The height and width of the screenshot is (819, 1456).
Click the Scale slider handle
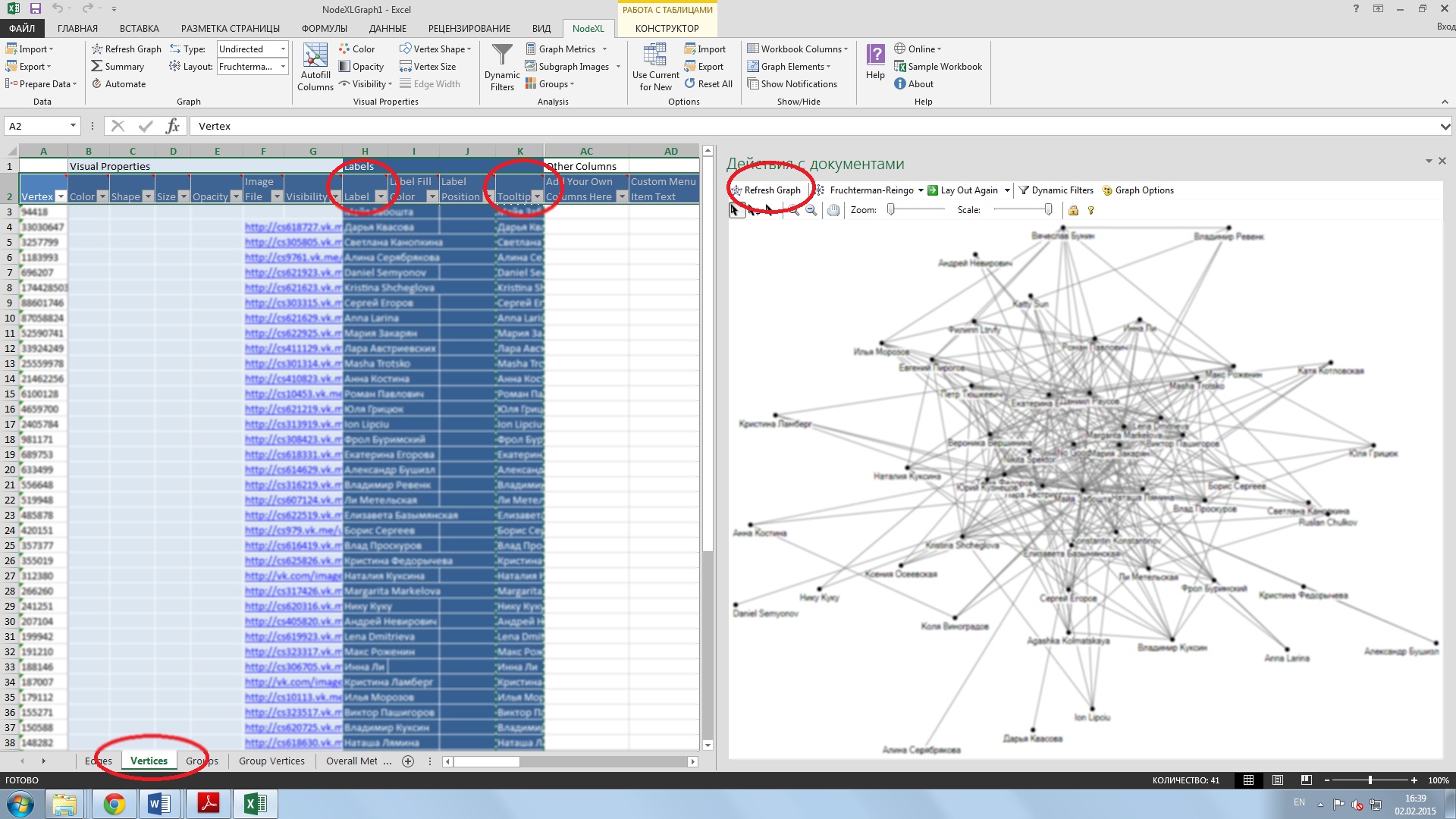click(1048, 210)
